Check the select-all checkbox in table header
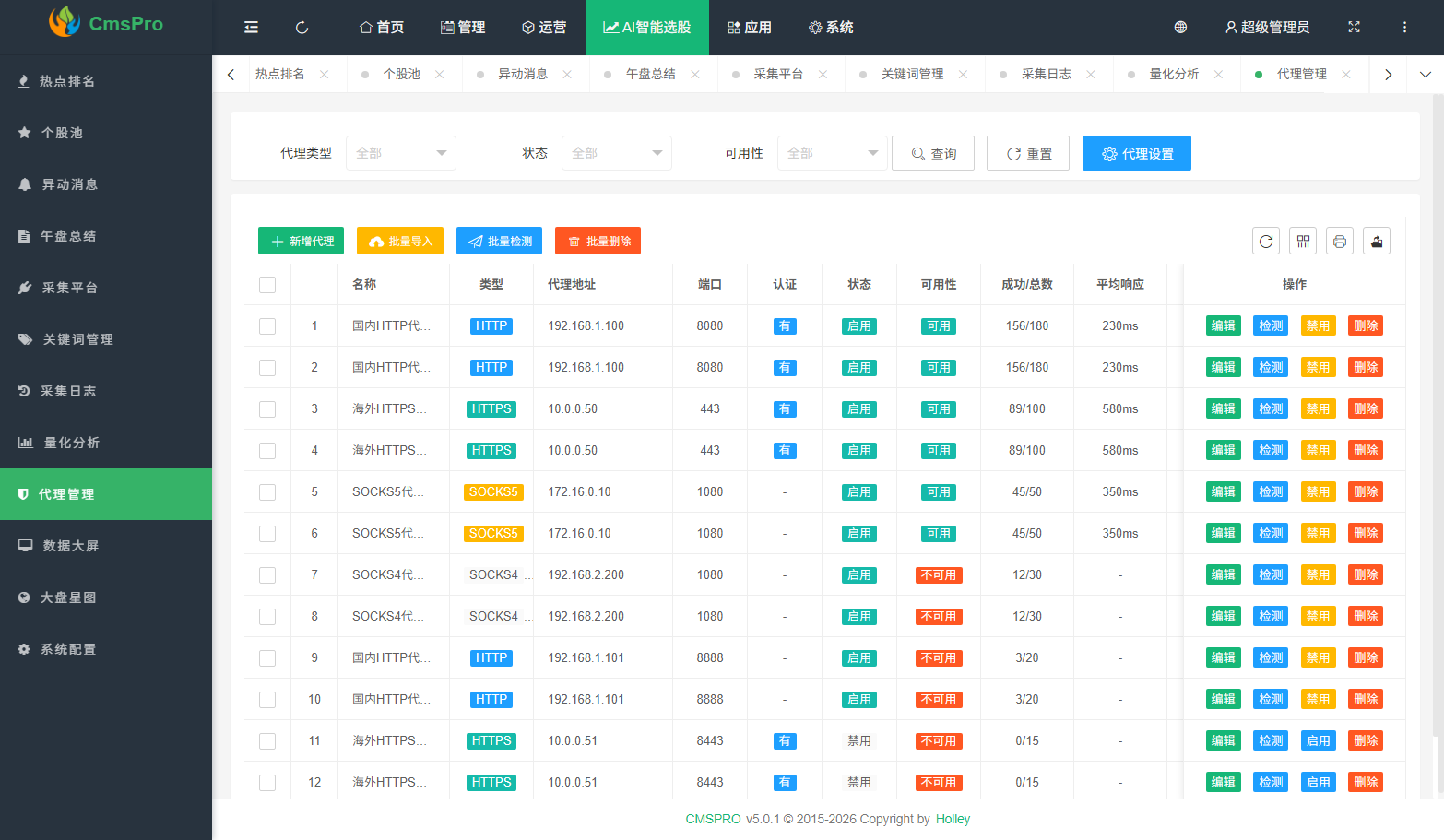Image resolution: width=1444 pixels, height=840 pixels. tap(267, 285)
